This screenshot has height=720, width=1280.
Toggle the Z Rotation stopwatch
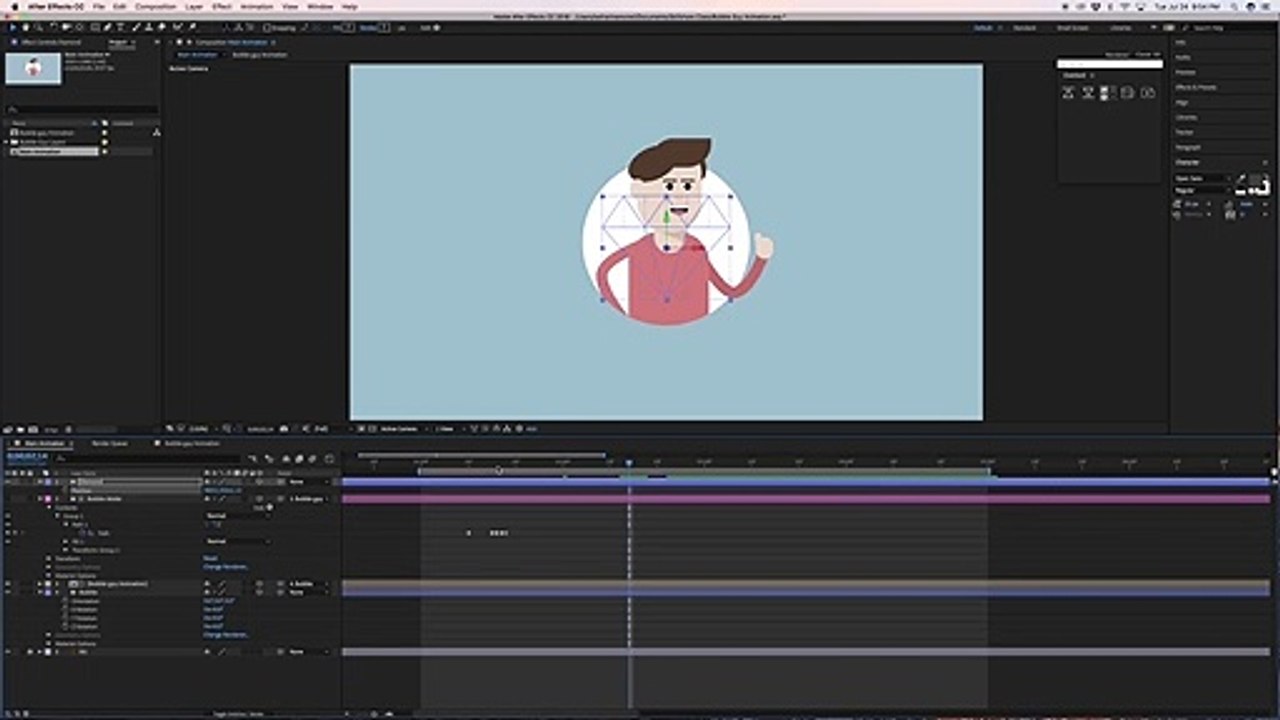66,626
